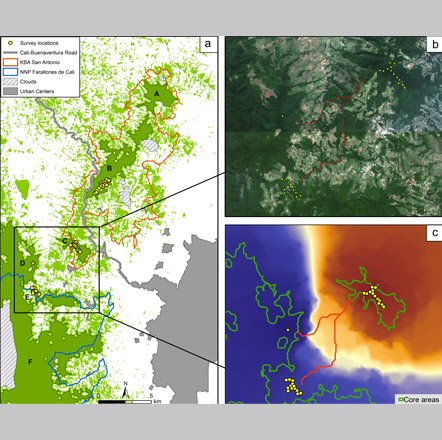Click the north arrow compass symbol

pos(126,390)
